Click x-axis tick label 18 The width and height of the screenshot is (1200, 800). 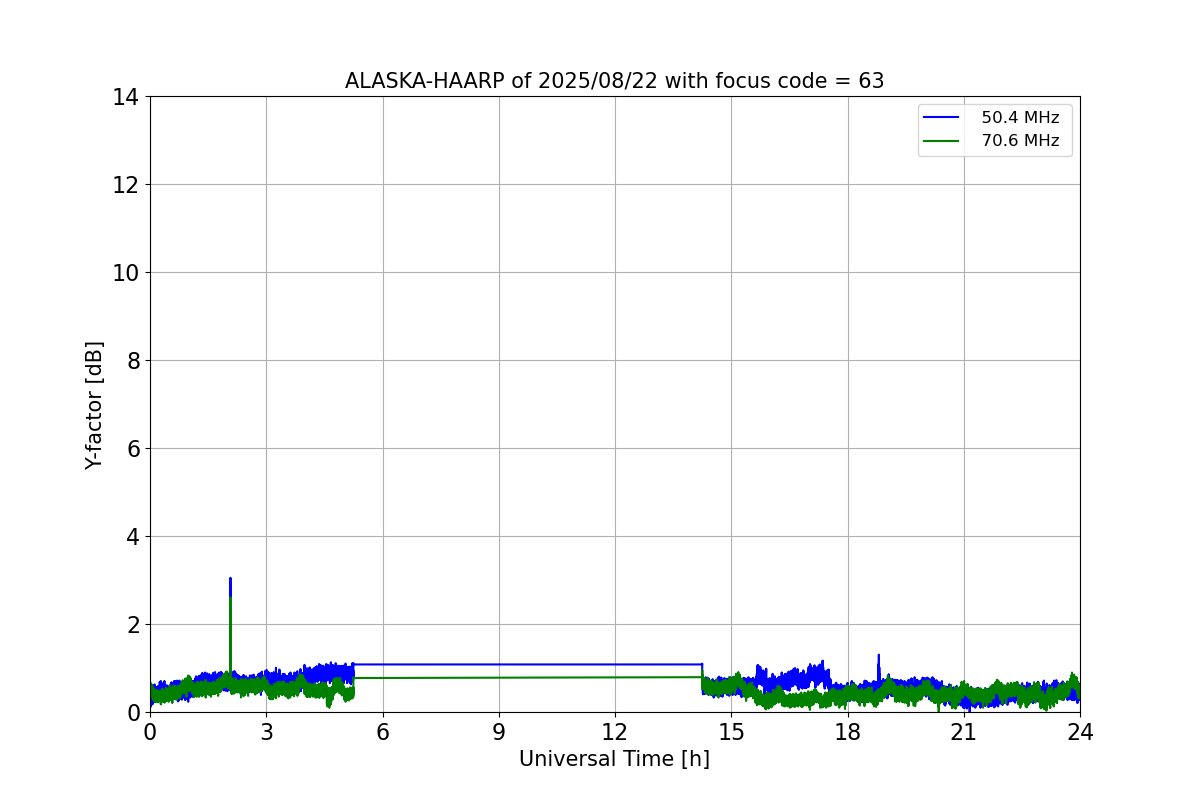coord(848,731)
